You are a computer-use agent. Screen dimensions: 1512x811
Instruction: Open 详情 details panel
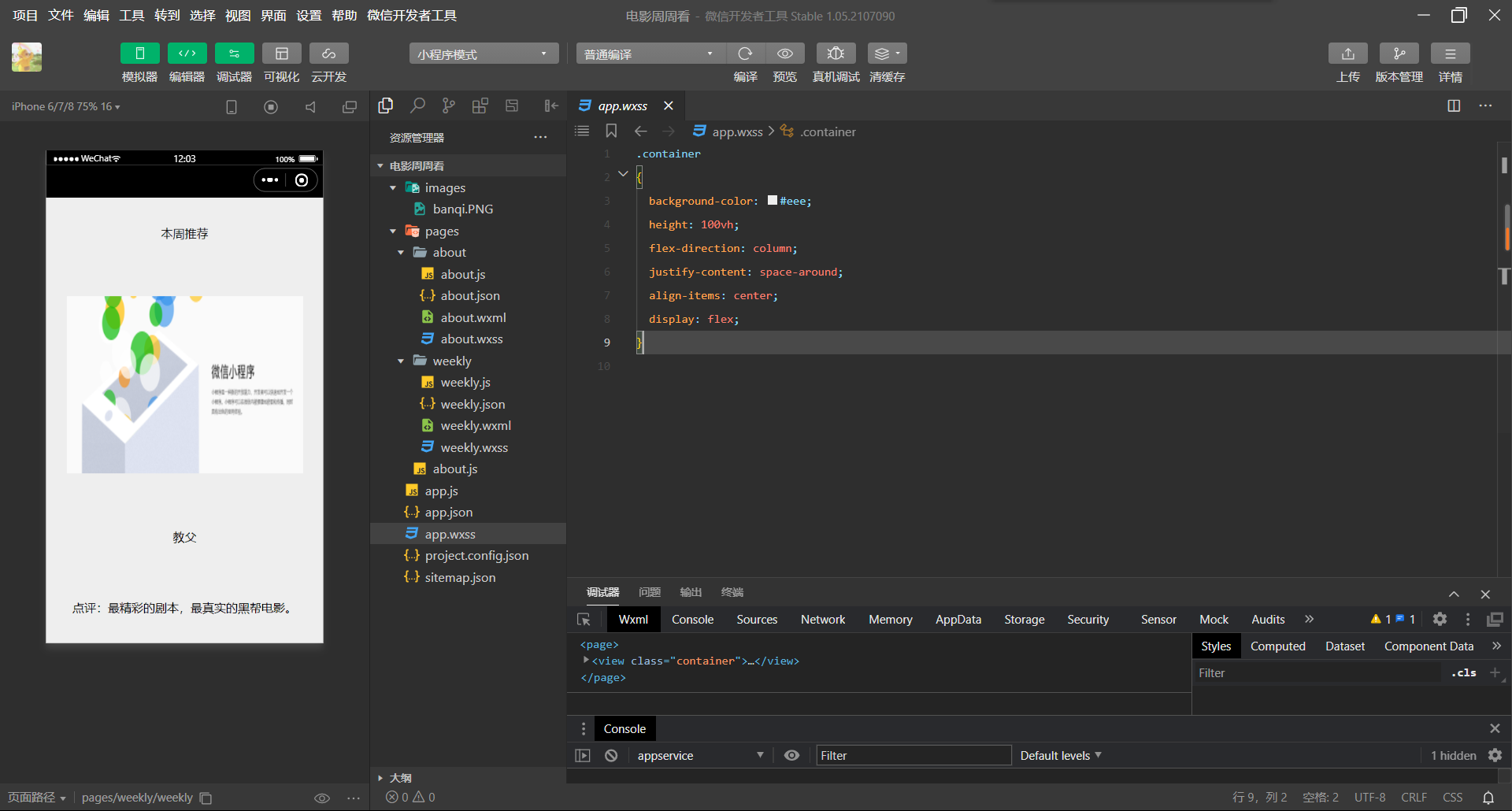click(1450, 53)
